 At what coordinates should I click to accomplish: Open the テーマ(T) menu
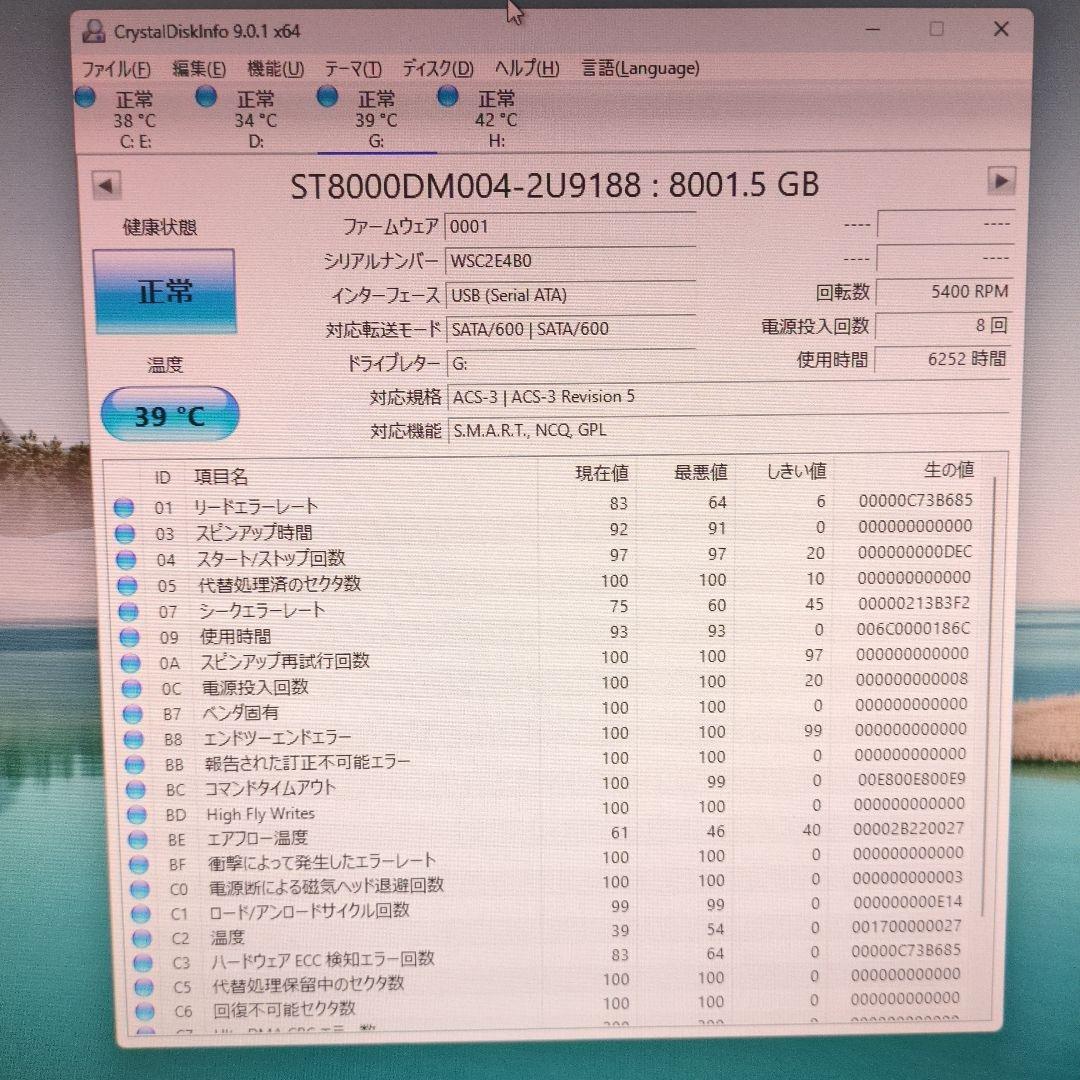[353, 69]
